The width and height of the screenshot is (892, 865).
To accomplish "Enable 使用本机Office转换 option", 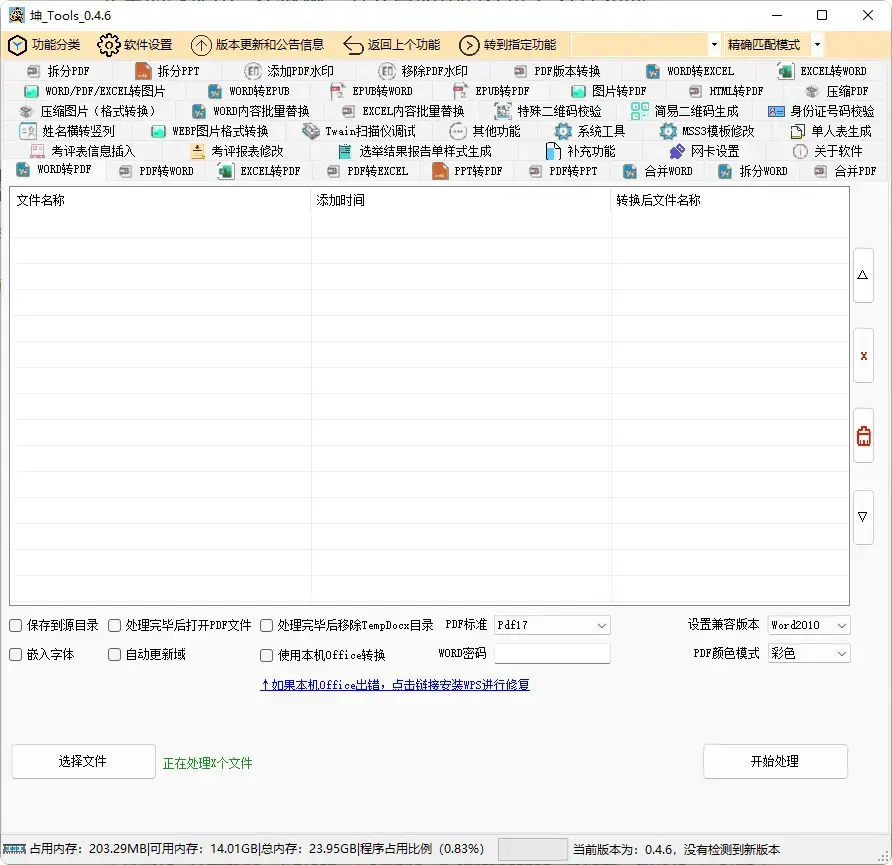I will point(264,653).
